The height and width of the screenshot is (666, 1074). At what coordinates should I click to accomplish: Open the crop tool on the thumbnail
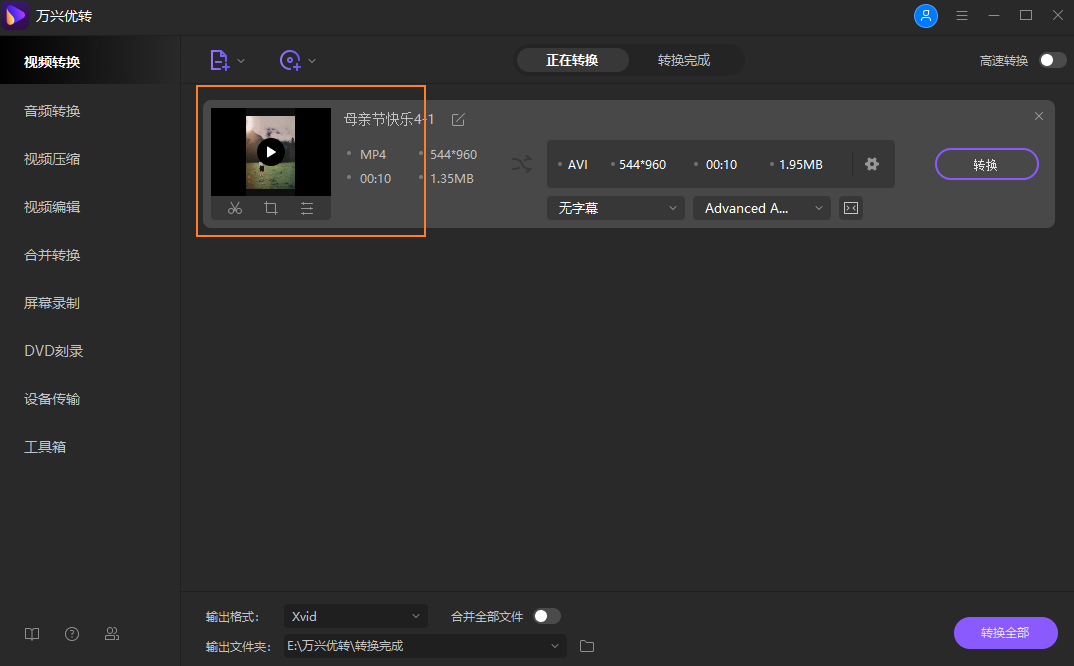(x=270, y=207)
